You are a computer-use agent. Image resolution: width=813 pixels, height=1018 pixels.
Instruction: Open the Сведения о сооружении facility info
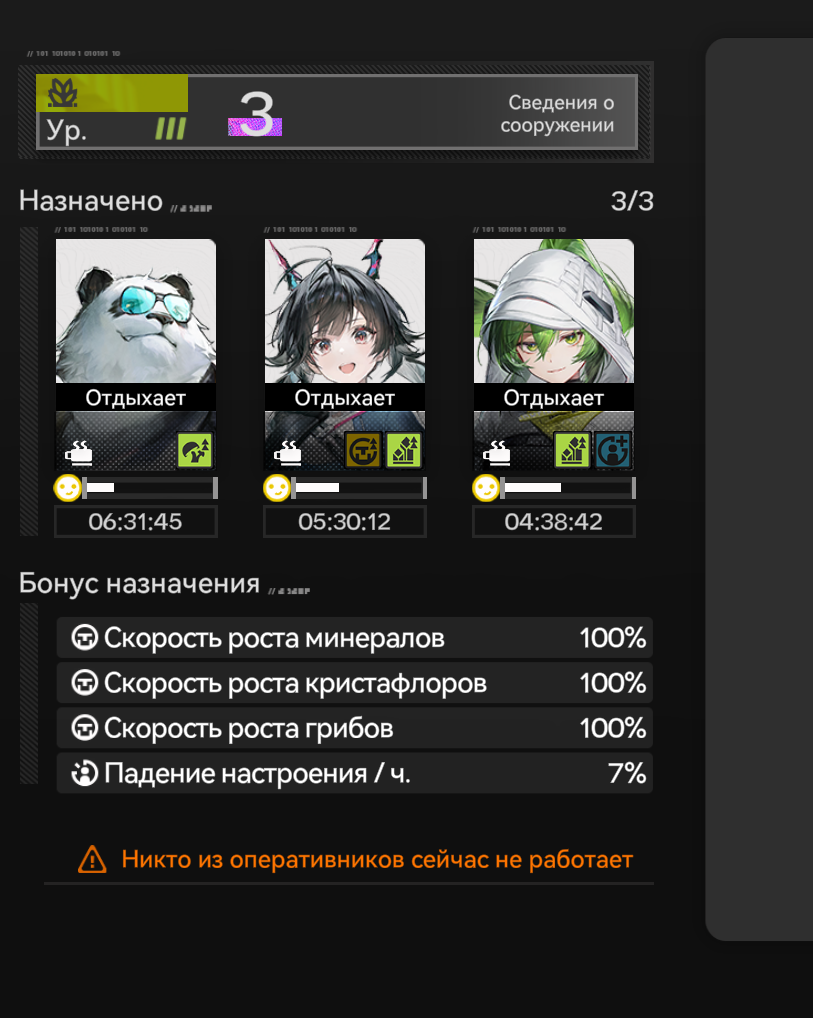(557, 114)
